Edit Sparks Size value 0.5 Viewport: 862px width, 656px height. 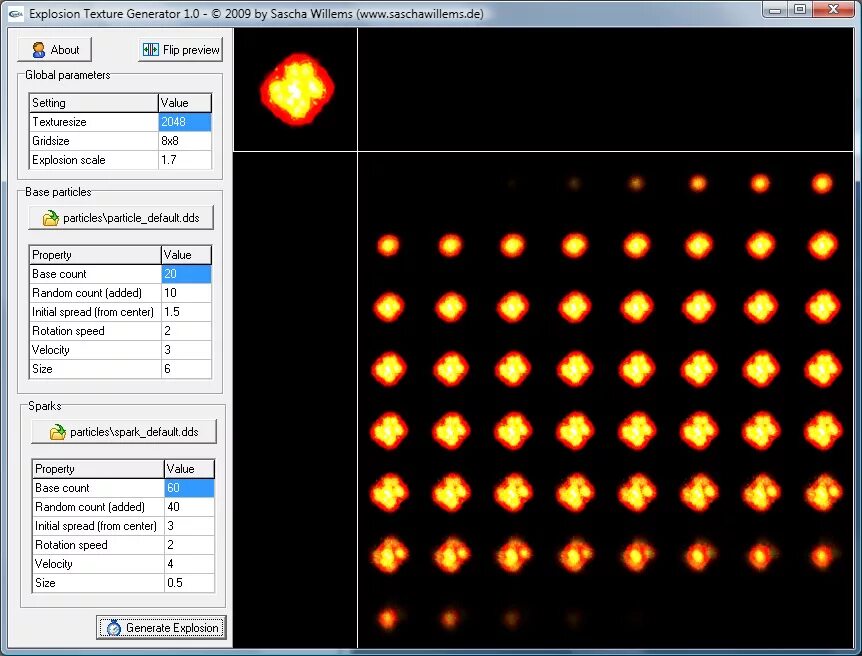pos(190,583)
